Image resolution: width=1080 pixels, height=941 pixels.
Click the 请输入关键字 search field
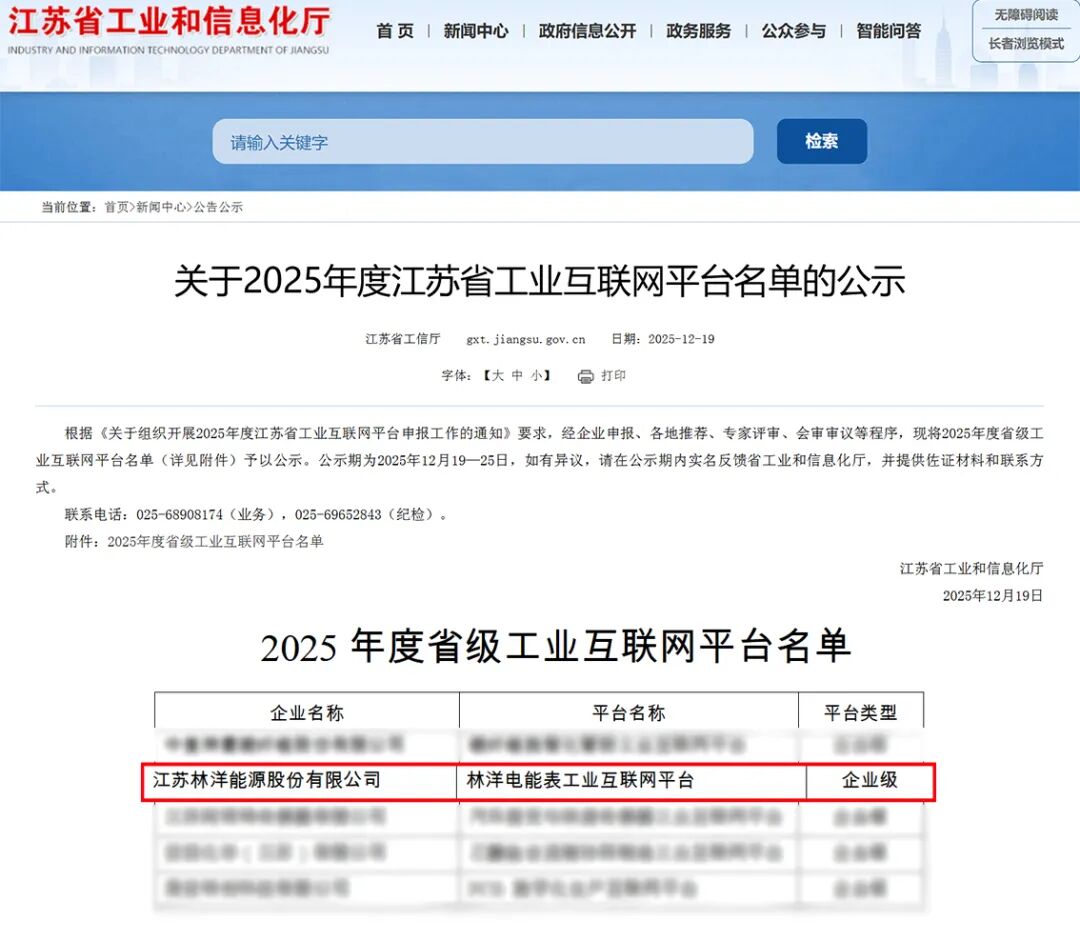[482, 142]
